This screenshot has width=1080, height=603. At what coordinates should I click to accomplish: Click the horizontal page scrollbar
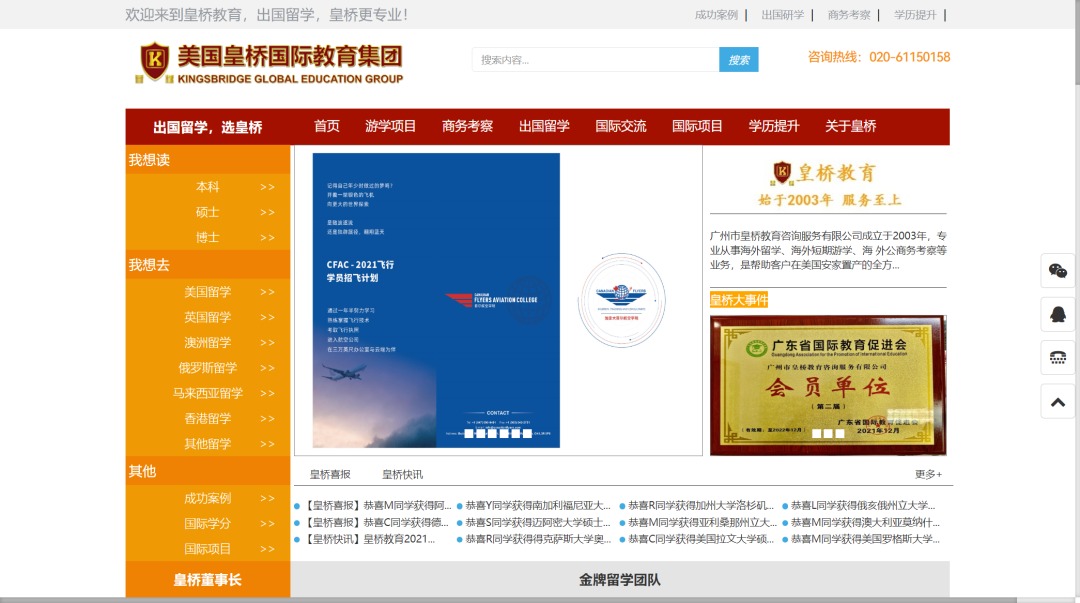[x=508, y=600]
